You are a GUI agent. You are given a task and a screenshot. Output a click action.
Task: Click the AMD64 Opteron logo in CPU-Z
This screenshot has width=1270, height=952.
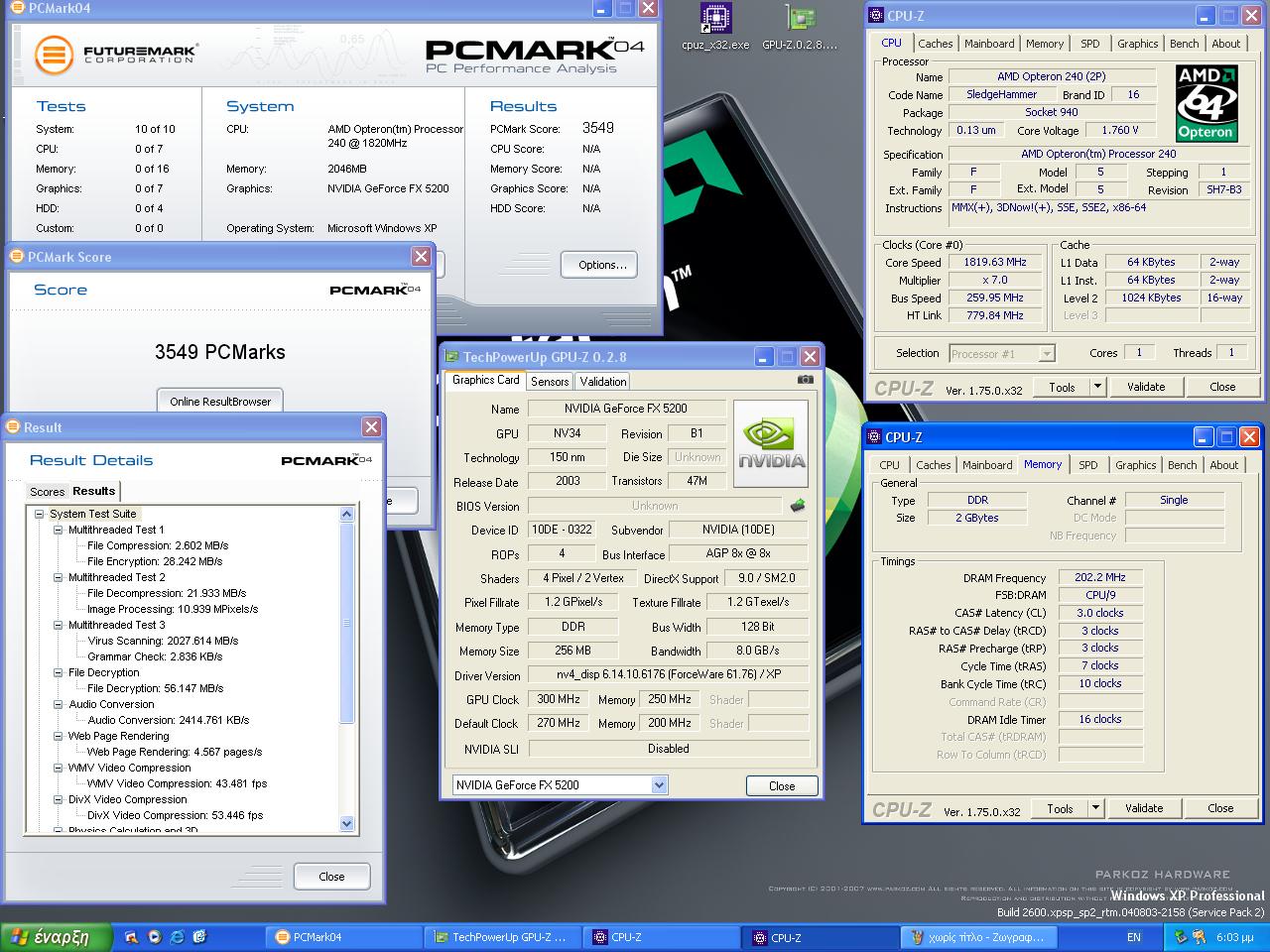tap(1205, 103)
